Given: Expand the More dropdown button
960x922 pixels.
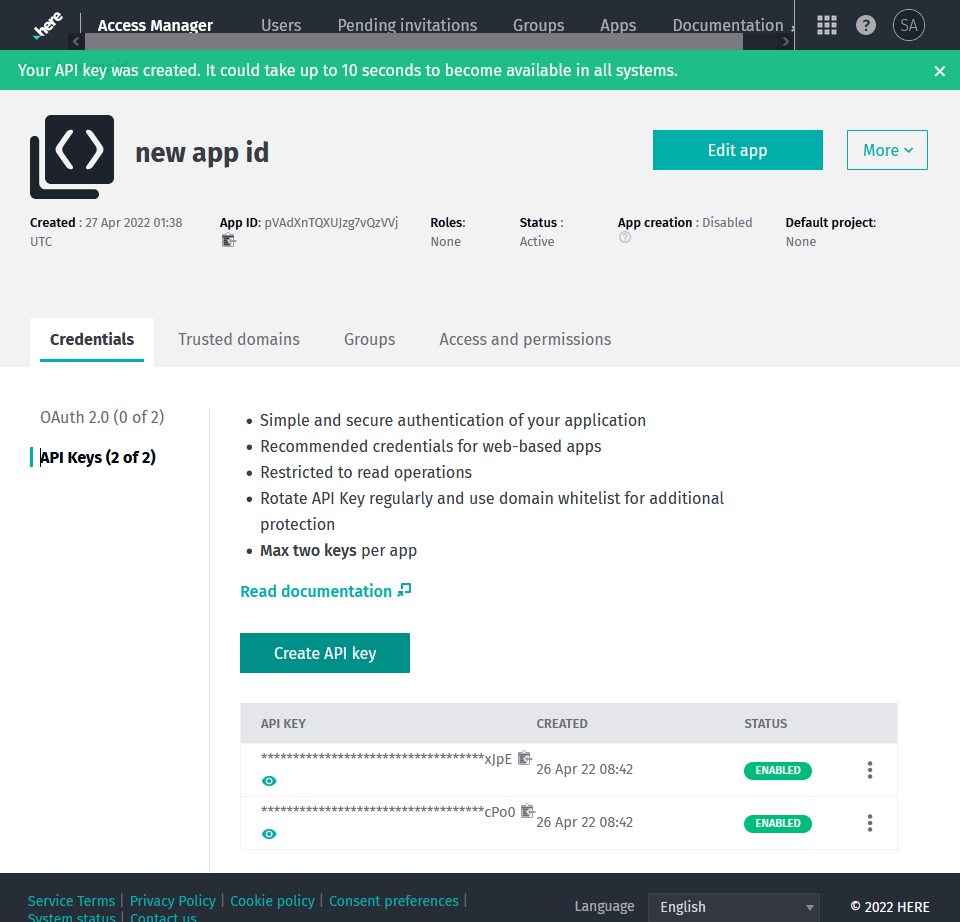Looking at the screenshot, I should coord(887,150).
